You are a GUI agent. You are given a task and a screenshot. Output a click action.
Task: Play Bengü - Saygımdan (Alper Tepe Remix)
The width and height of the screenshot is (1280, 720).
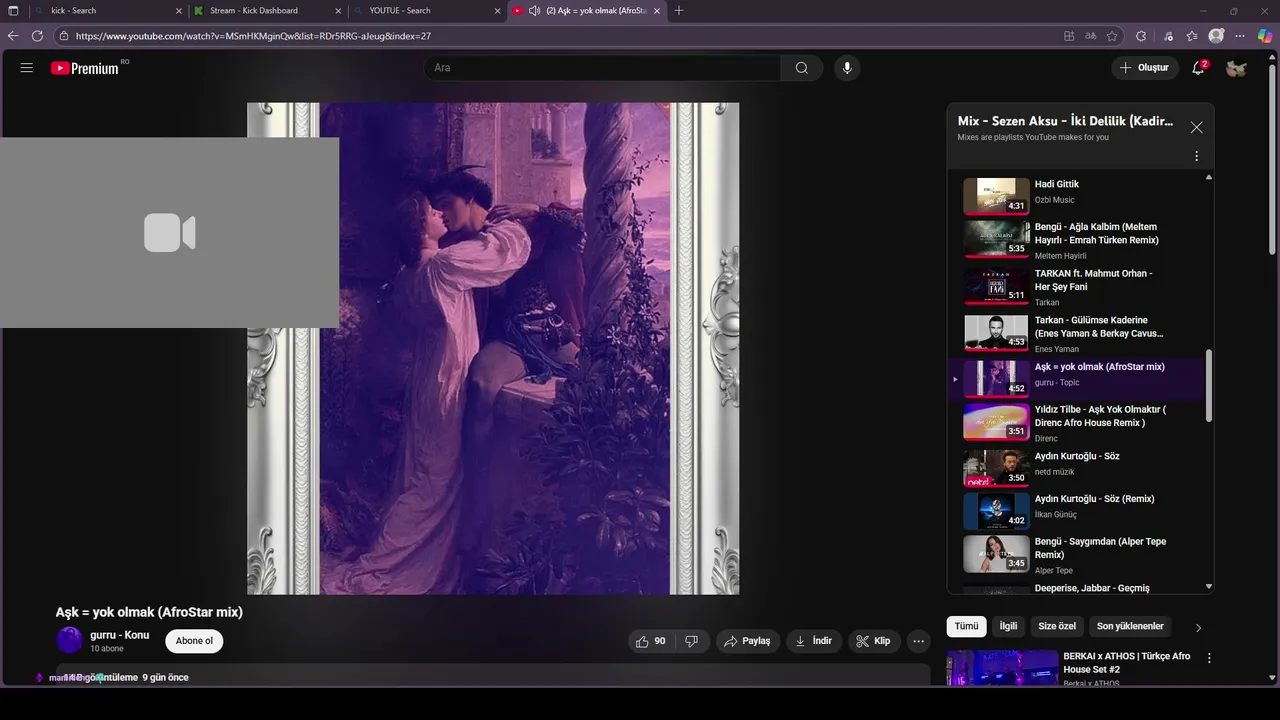point(1077,554)
